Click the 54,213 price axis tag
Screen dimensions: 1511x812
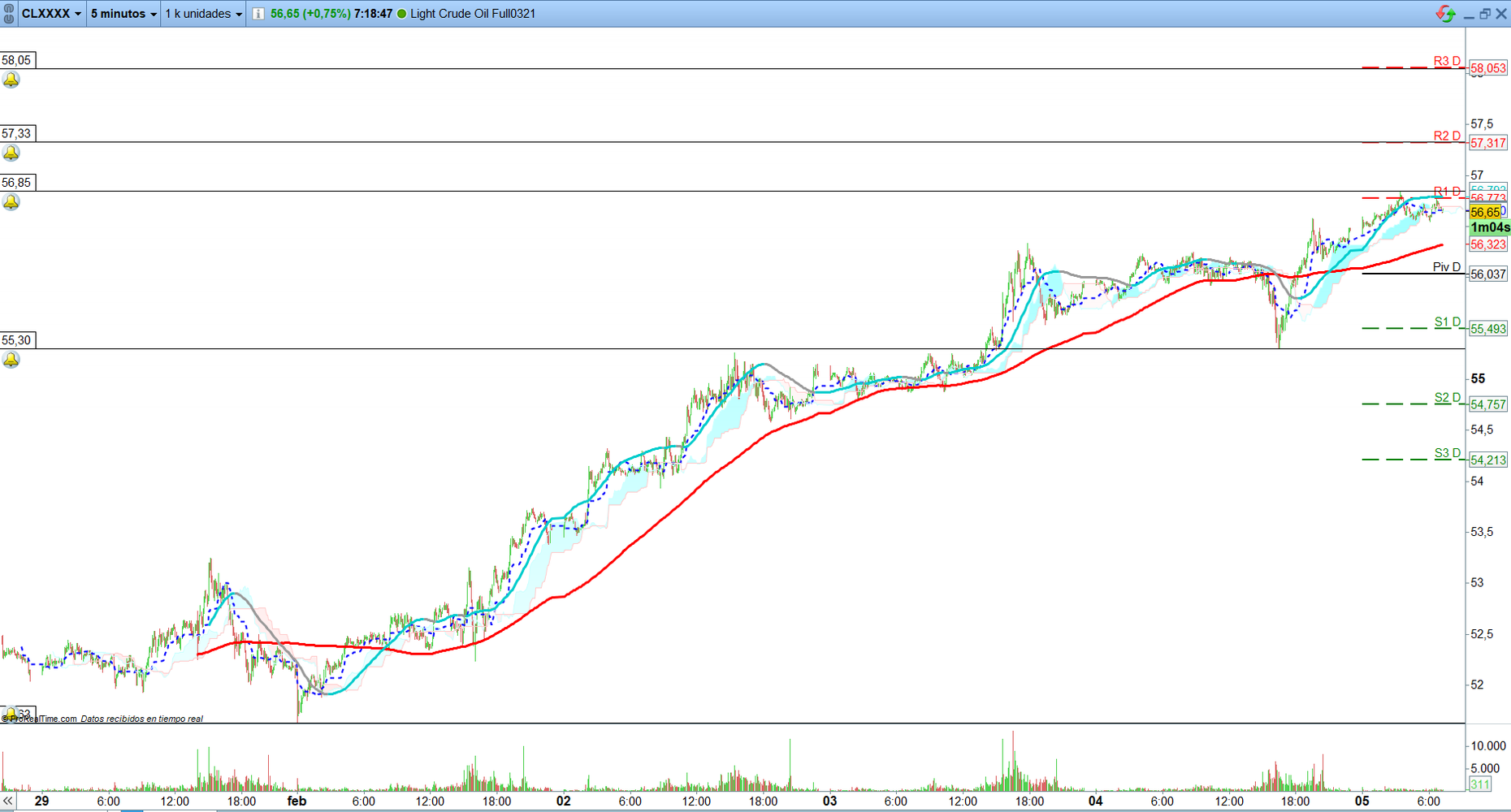[1488, 460]
